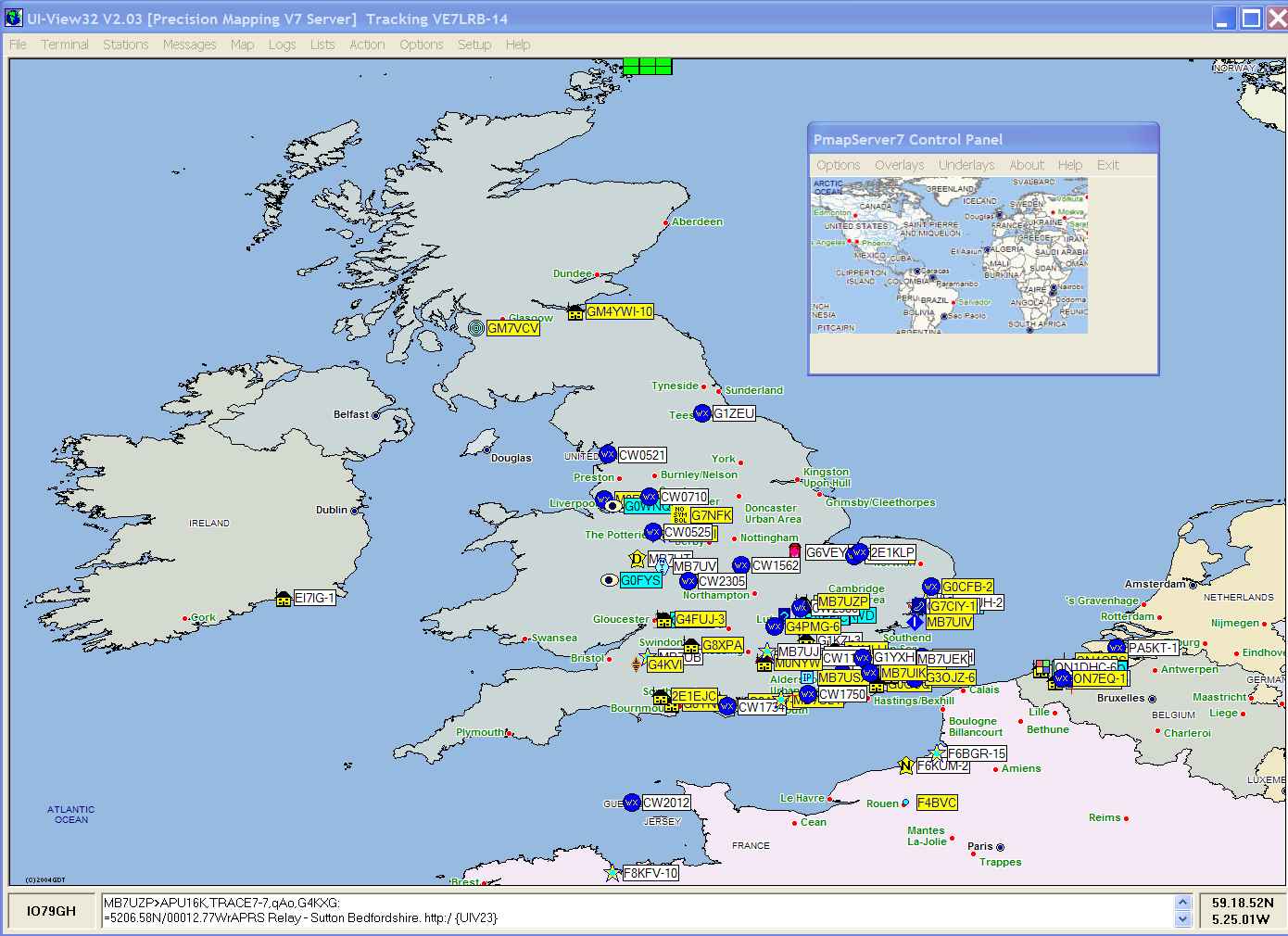Click the PA5KT-1 WX station icon
The height and width of the screenshot is (936, 1288).
coord(1117,648)
